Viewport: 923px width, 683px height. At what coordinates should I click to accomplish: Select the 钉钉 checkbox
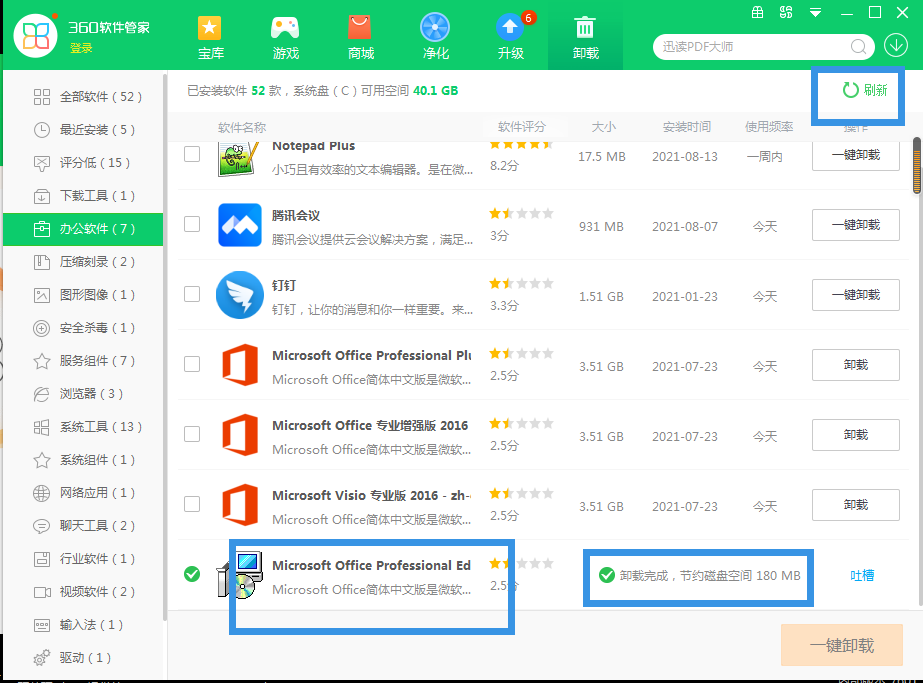tap(192, 294)
